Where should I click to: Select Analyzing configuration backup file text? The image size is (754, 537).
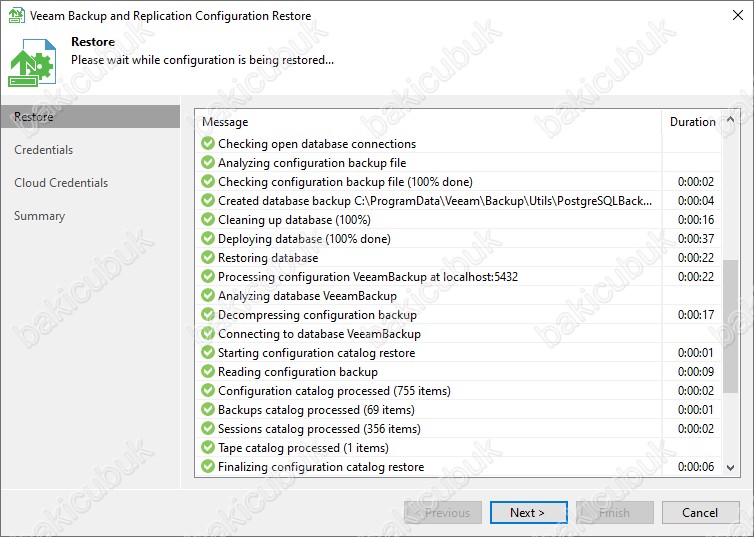(312, 163)
